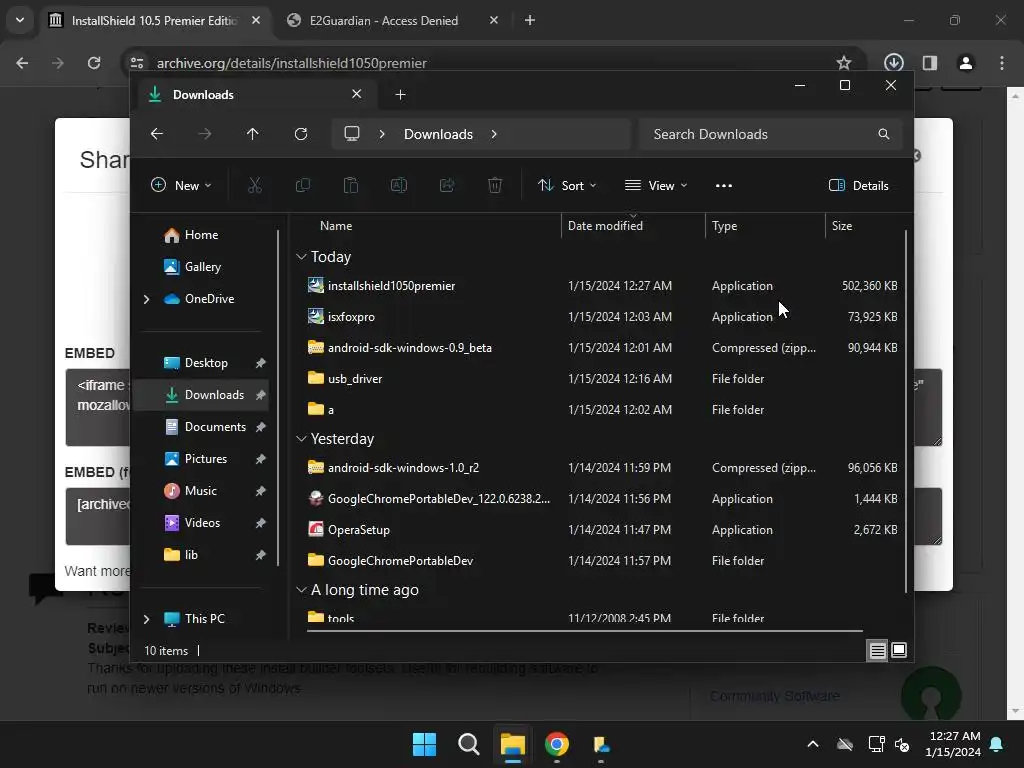Open Videos in the navigation pane
Image resolution: width=1024 pixels, height=768 pixels.
point(202,523)
